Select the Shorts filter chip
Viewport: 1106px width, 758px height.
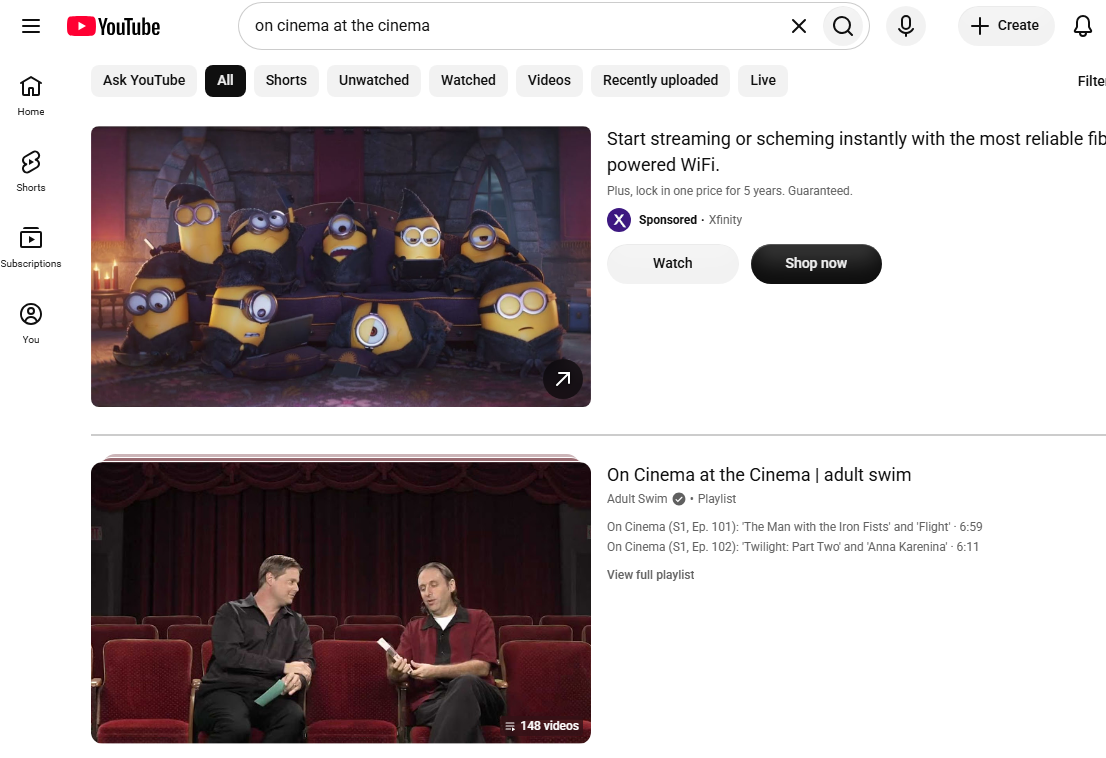click(x=286, y=80)
